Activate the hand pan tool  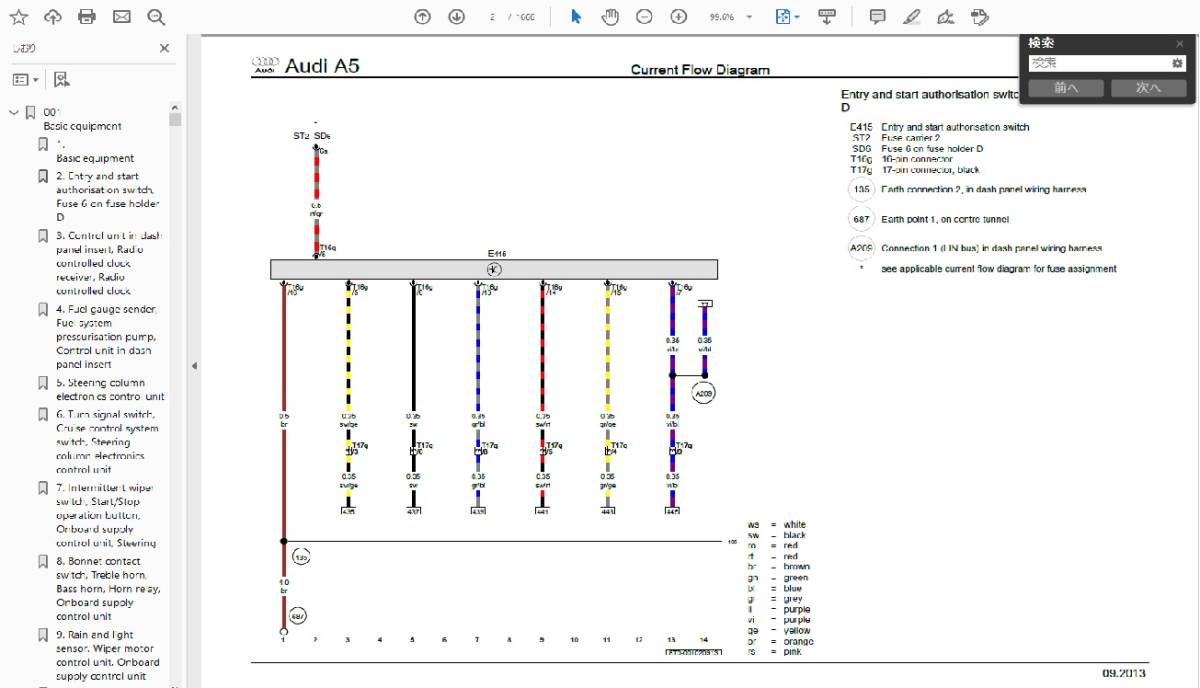610,17
